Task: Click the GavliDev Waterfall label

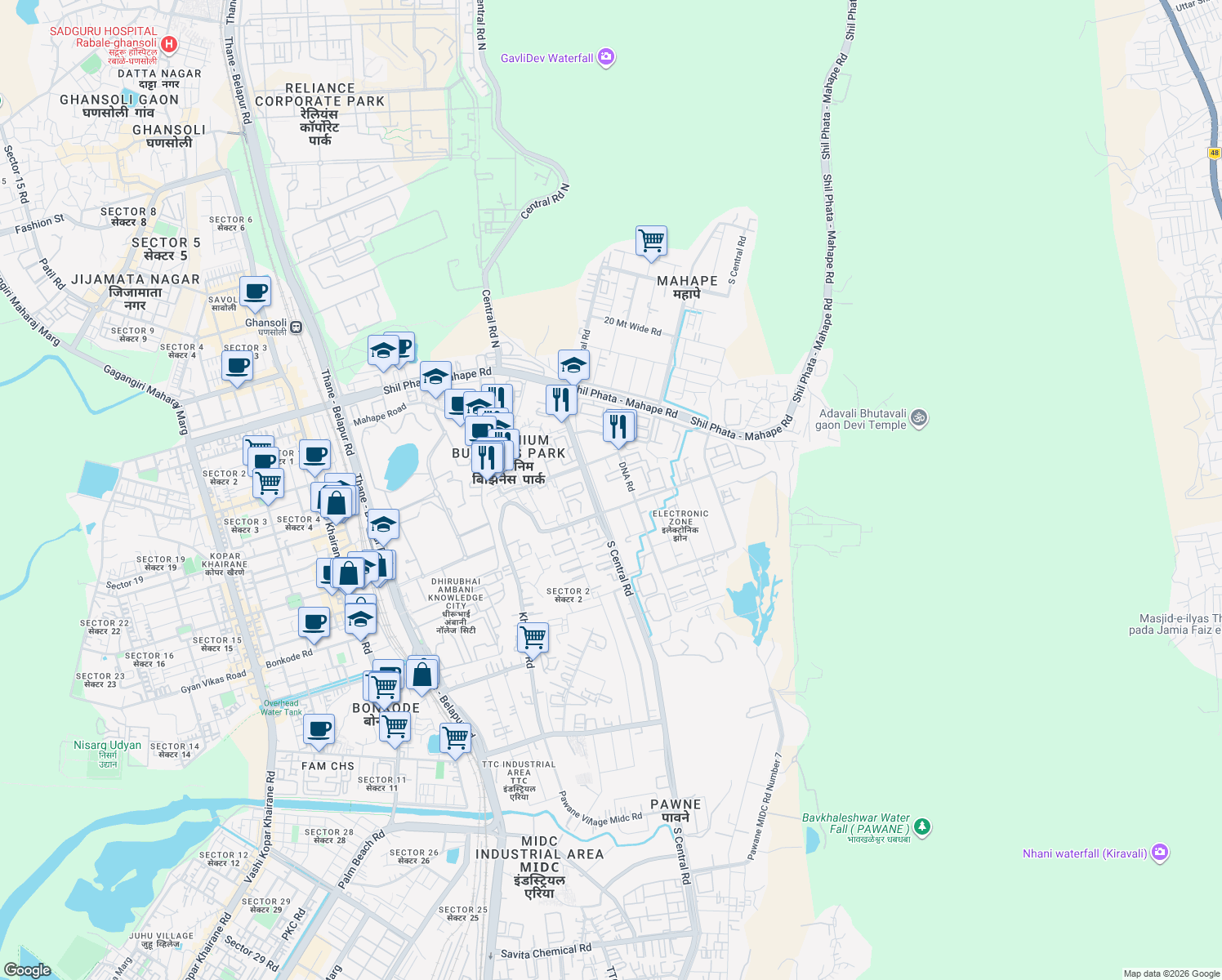Action: click(547, 58)
